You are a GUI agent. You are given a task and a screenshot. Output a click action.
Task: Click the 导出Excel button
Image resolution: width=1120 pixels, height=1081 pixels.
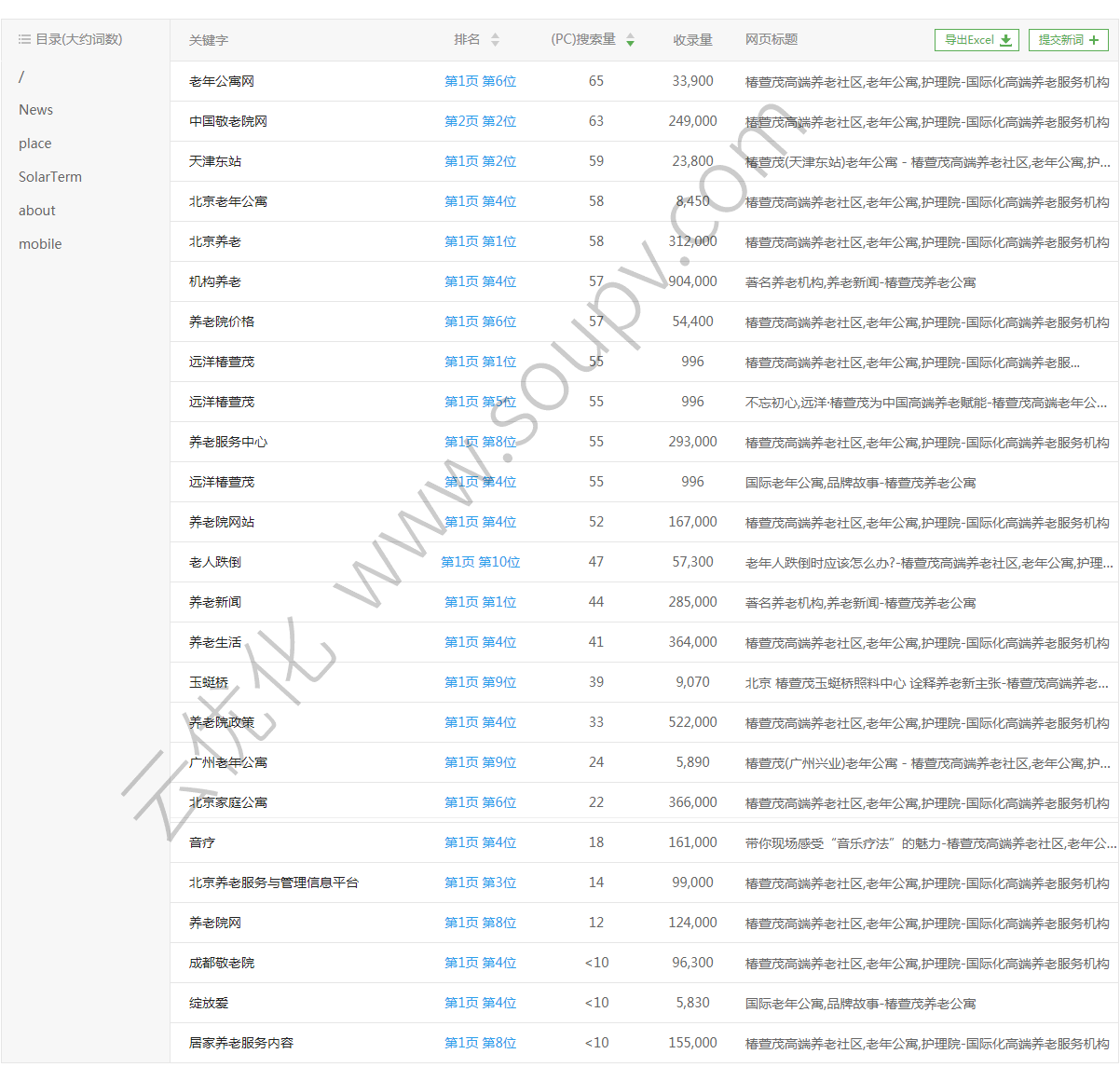(x=977, y=40)
